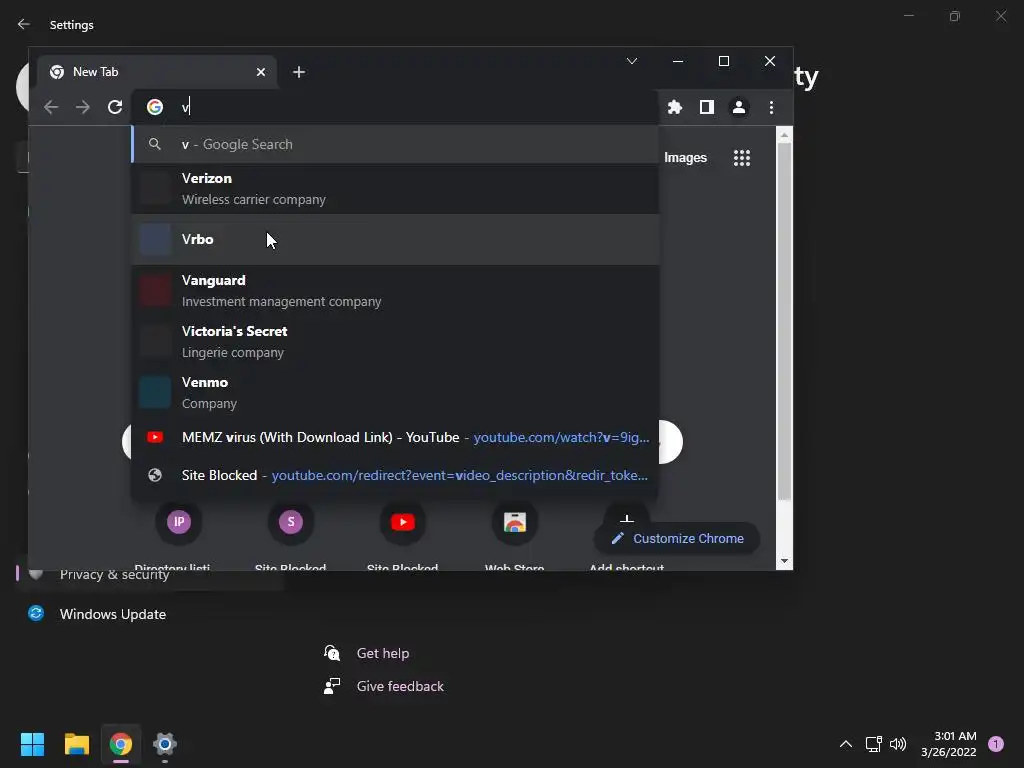Show hidden icons in the system tray
Screen dimensions: 1024x768
(846, 744)
